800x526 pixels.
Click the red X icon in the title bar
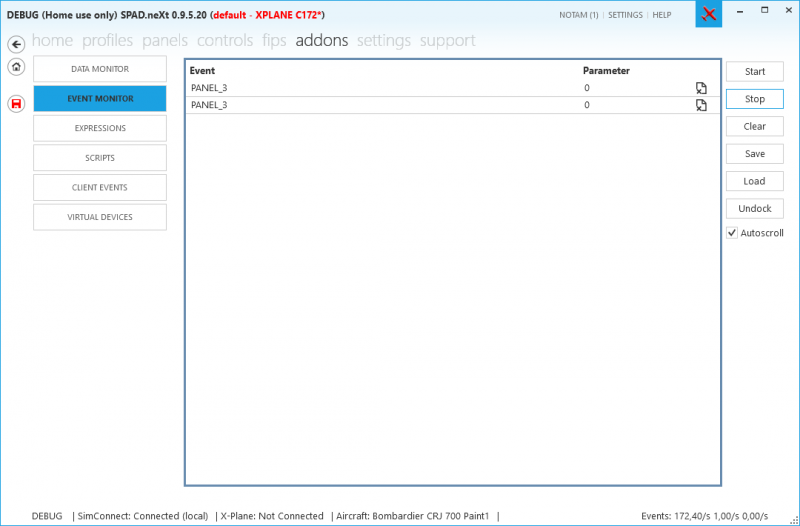[x=708, y=14]
